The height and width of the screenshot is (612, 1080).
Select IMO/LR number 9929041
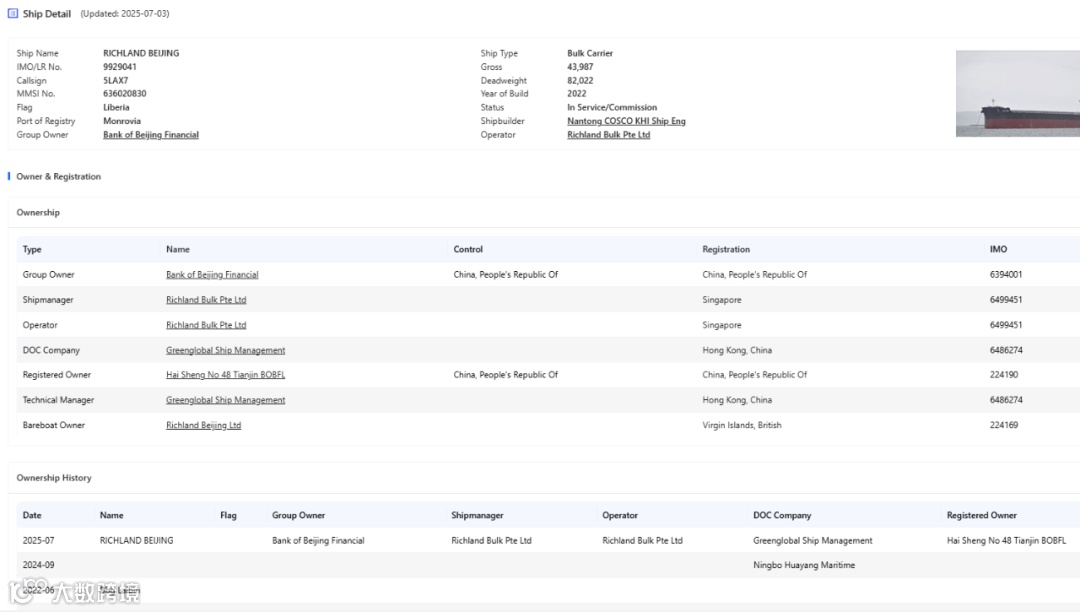pyautogui.click(x=120, y=67)
